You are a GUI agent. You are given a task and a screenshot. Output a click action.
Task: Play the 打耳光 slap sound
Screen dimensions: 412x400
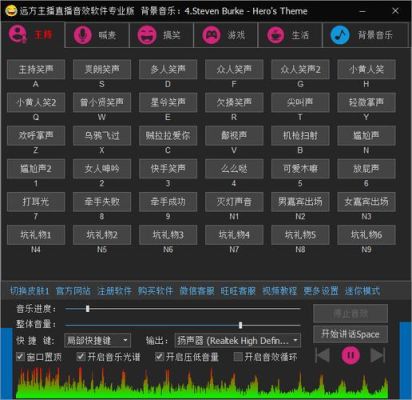[36, 202]
